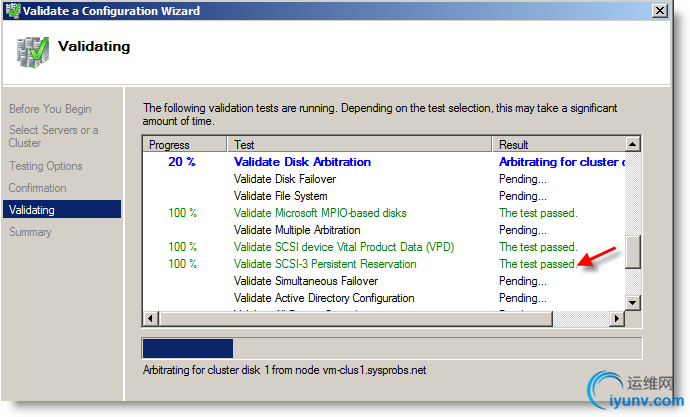
Task: Click the Progress column header
Action: [185, 145]
